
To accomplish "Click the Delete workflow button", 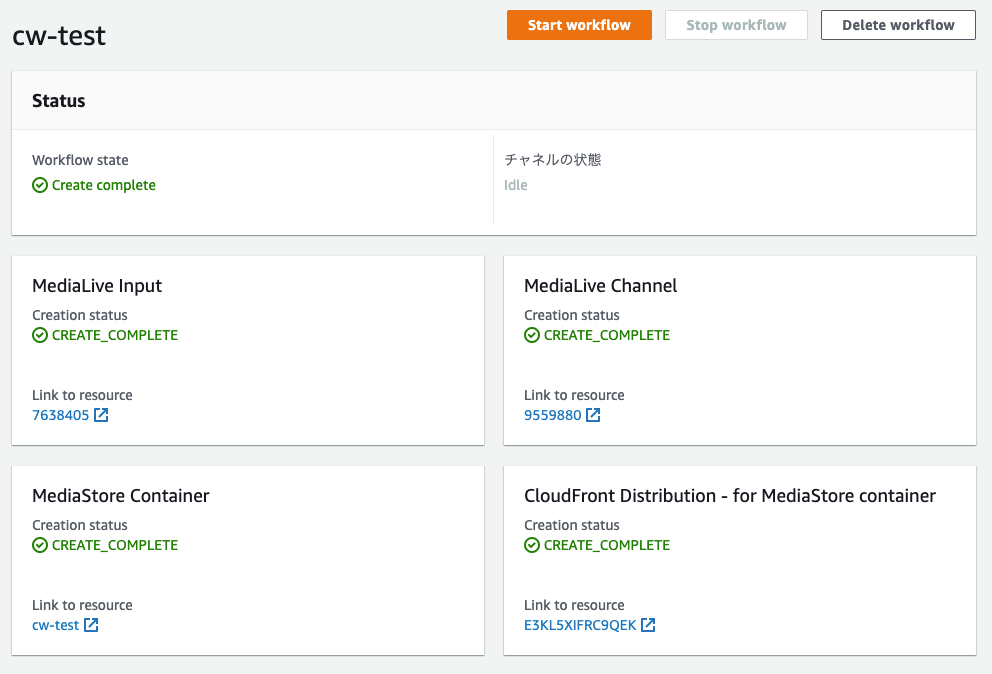I will click(x=898, y=25).
